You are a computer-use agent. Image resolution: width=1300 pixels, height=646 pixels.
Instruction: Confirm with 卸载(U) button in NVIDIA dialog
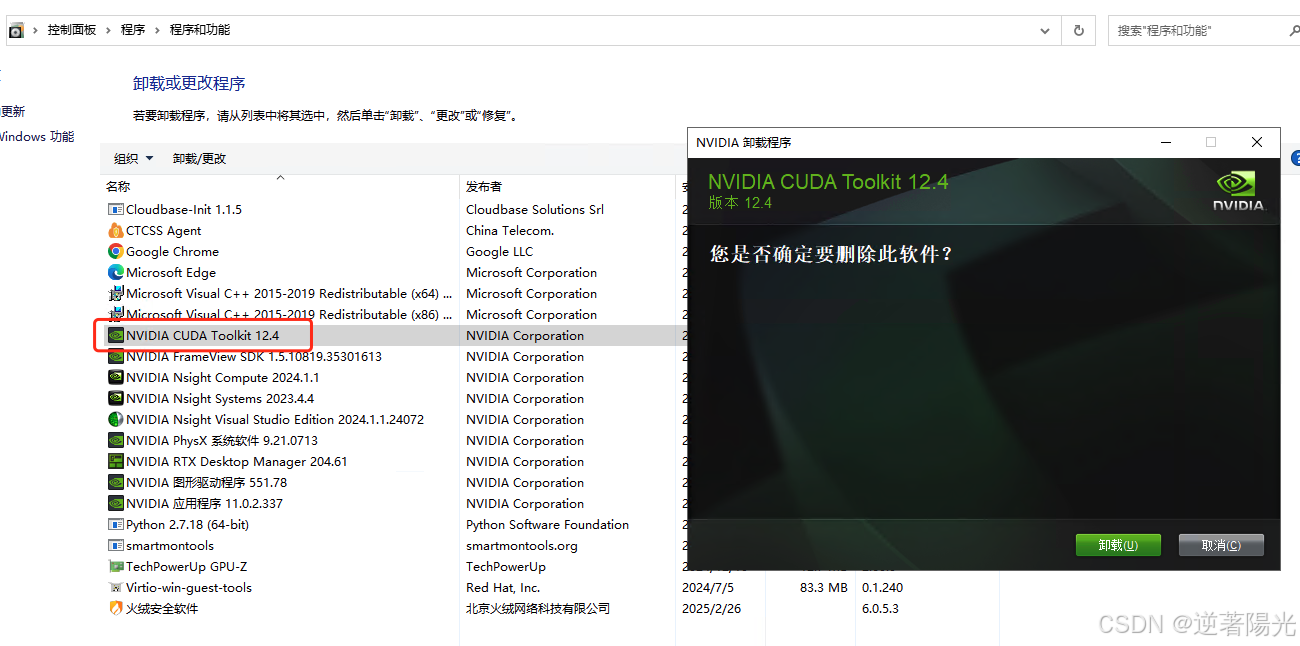pyautogui.click(x=1118, y=545)
